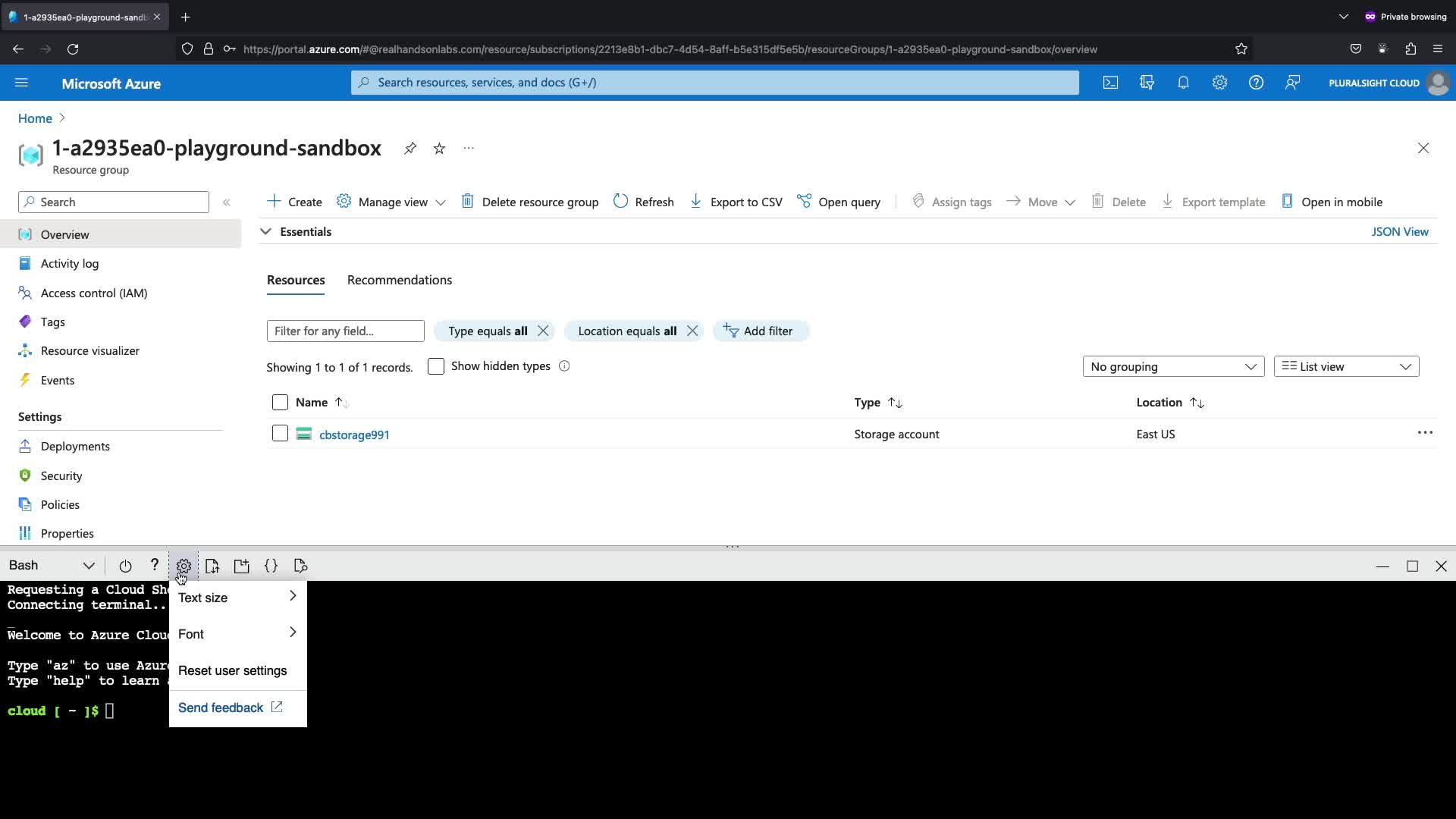
Task: Click the JSON View link
Action: pyautogui.click(x=1399, y=231)
